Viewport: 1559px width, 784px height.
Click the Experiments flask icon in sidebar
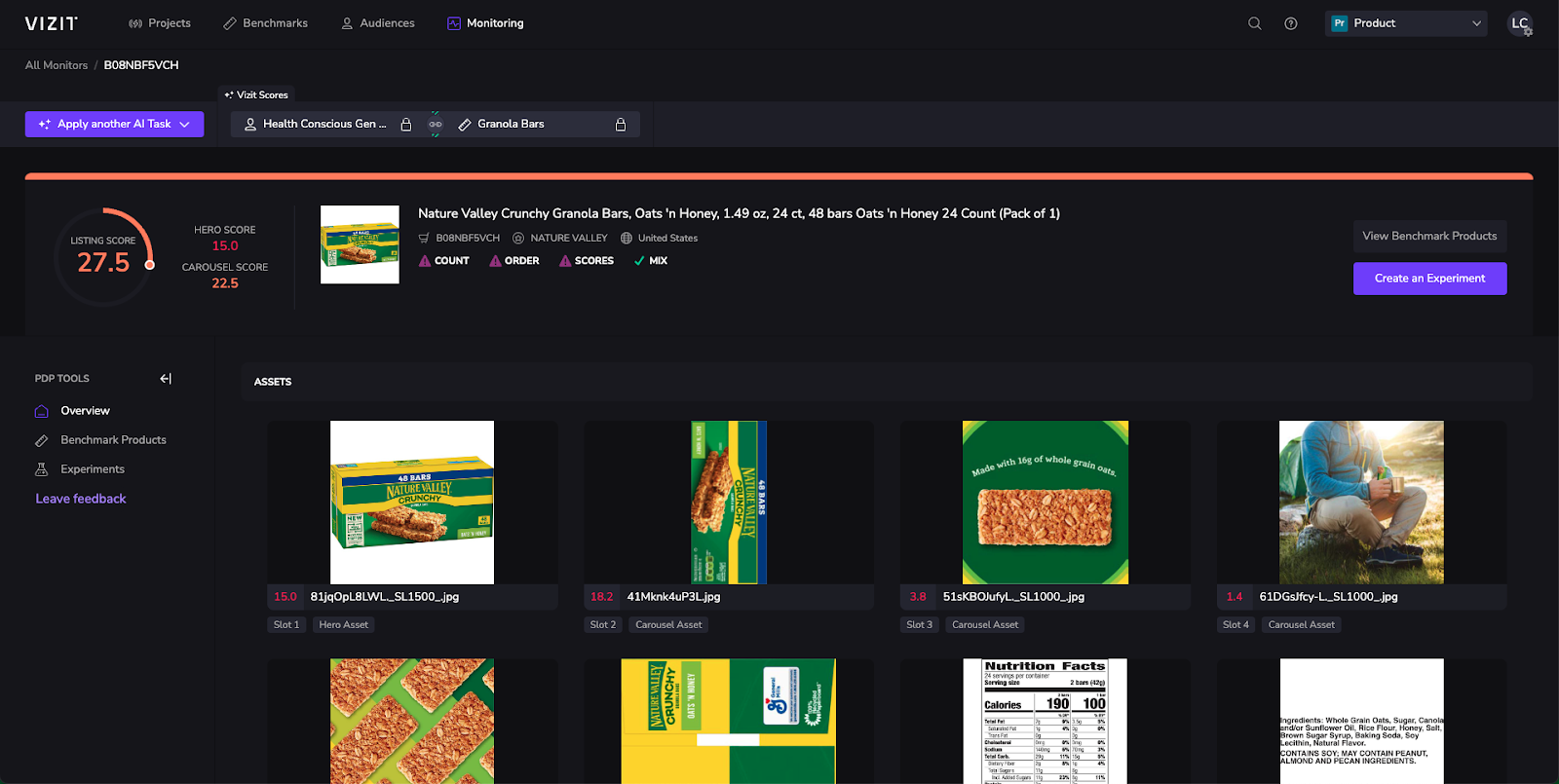[42, 469]
